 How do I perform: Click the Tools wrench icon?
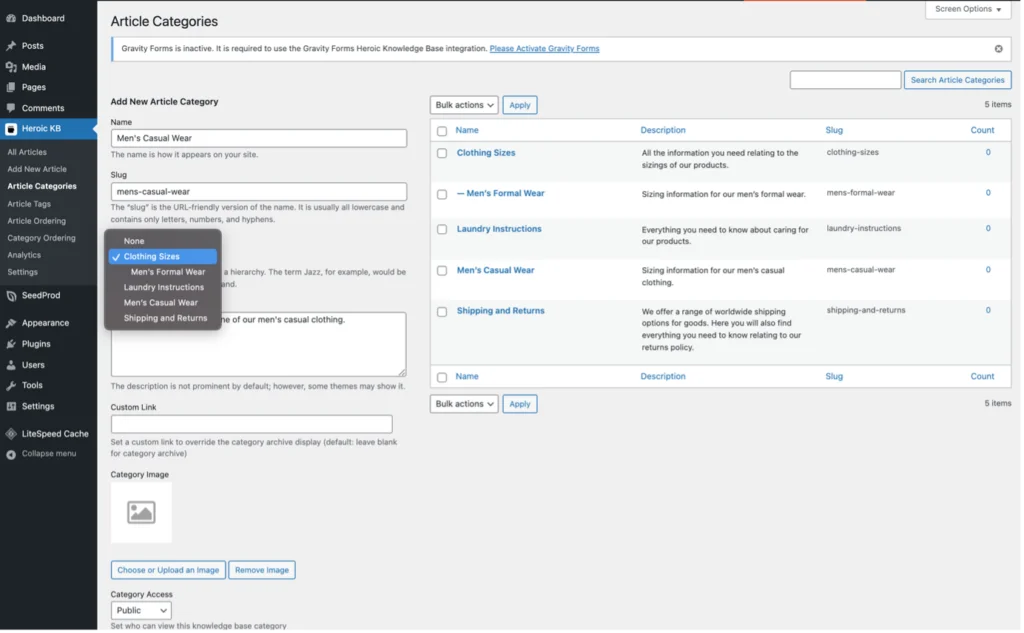pos(11,386)
